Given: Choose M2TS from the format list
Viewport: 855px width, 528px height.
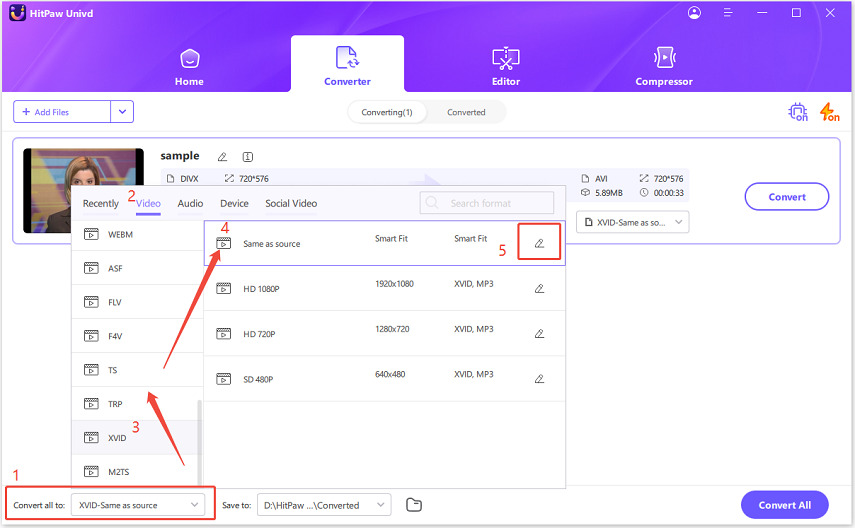Looking at the screenshot, I should click(x=134, y=472).
